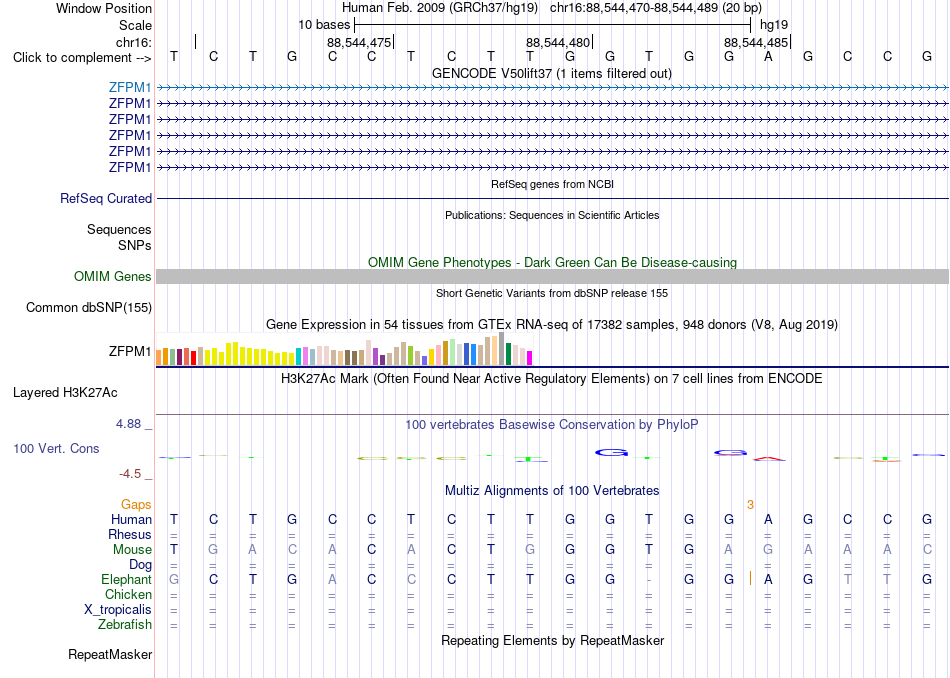950x678 pixels.
Task: Click OMIM Gene Phenotypes green title
Action: tap(552, 262)
